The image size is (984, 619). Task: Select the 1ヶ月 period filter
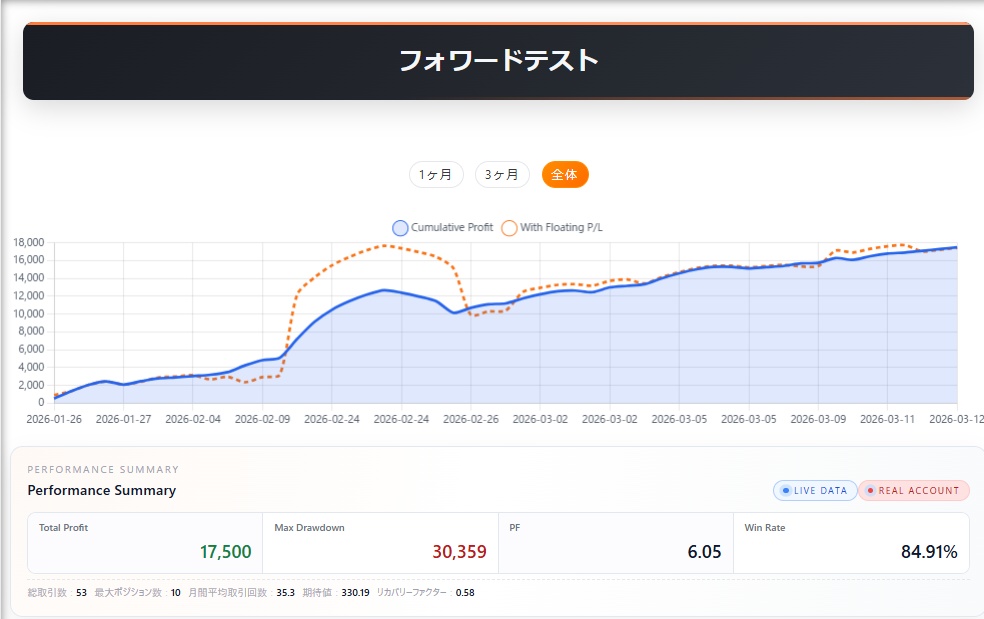pos(436,175)
